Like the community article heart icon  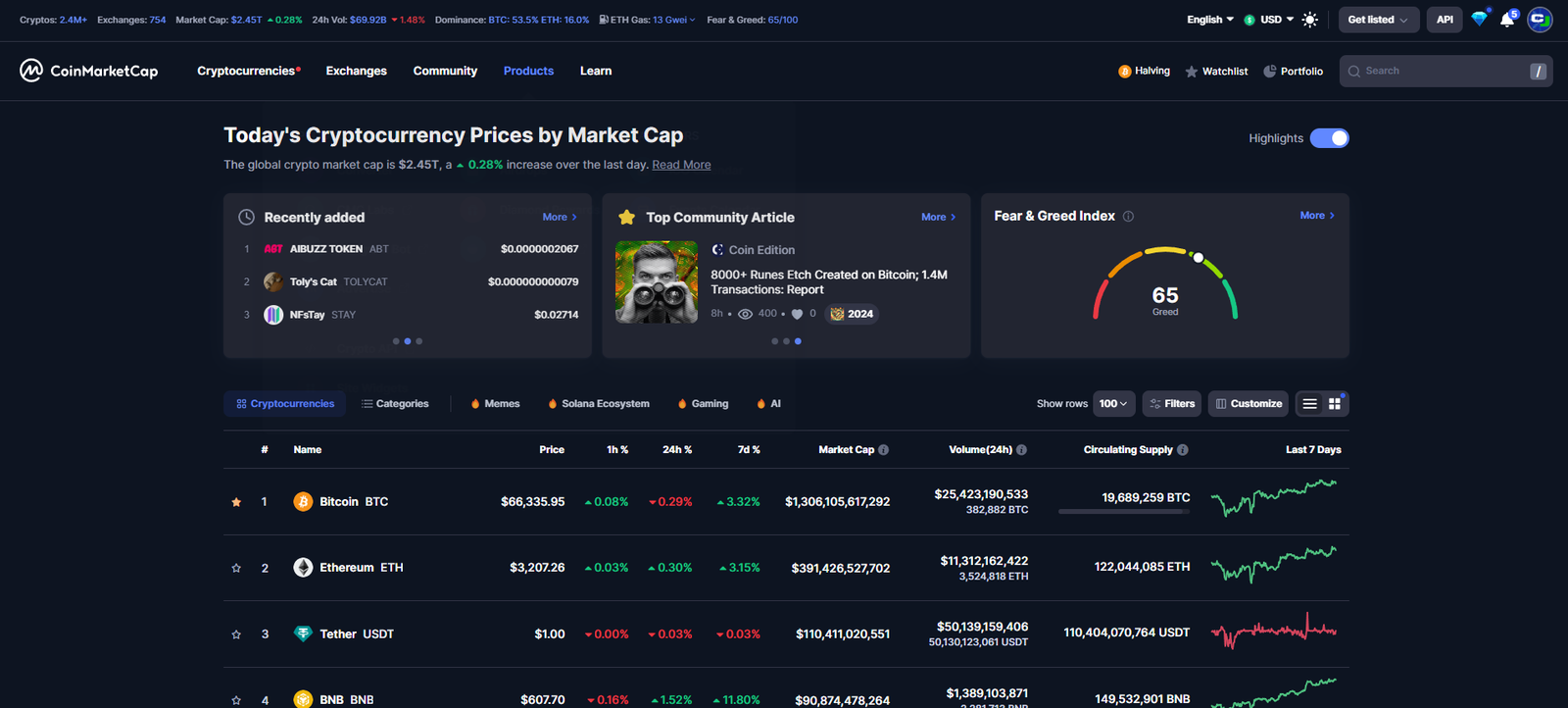click(797, 314)
